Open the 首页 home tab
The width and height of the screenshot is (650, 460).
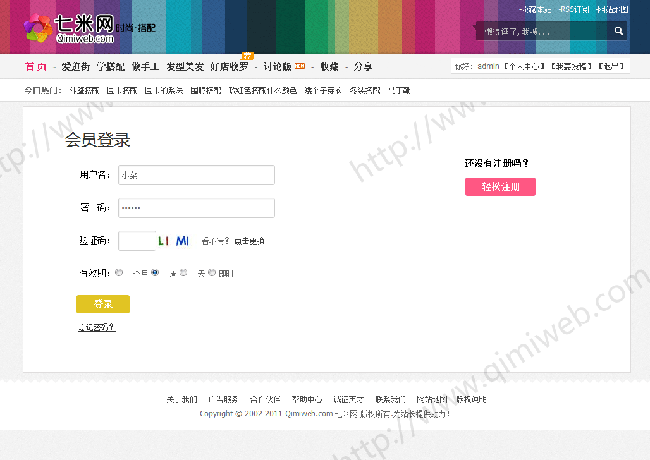35,67
